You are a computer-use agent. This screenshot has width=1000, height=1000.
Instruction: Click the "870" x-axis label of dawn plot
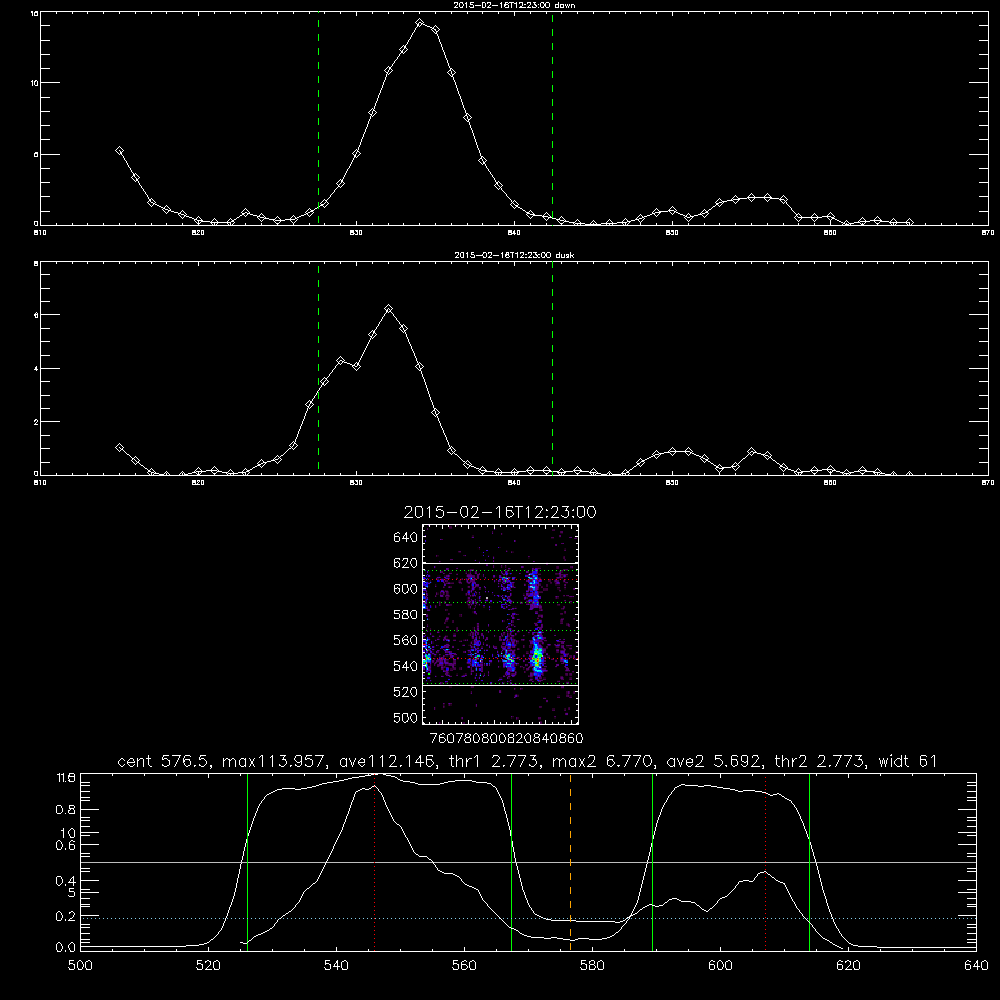[x=988, y=233]
